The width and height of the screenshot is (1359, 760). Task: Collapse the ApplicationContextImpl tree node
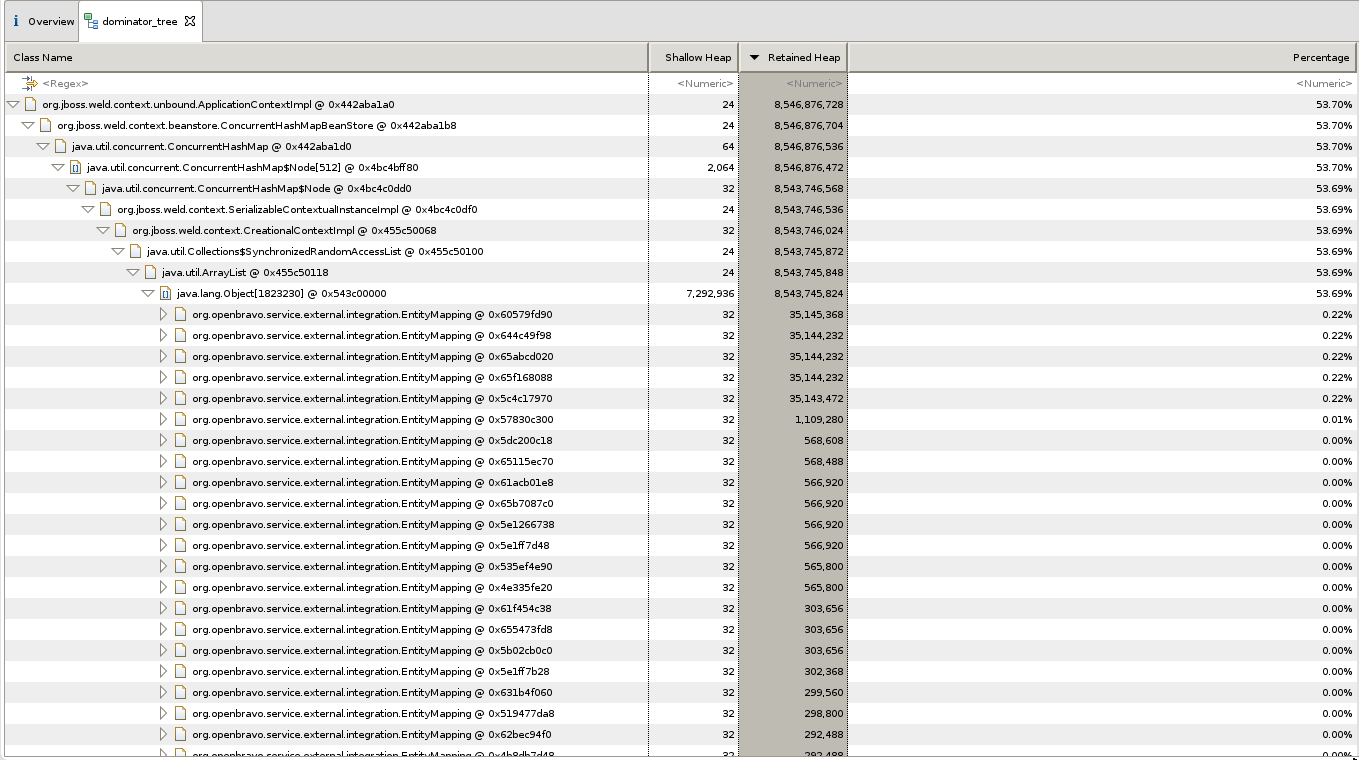13,105
